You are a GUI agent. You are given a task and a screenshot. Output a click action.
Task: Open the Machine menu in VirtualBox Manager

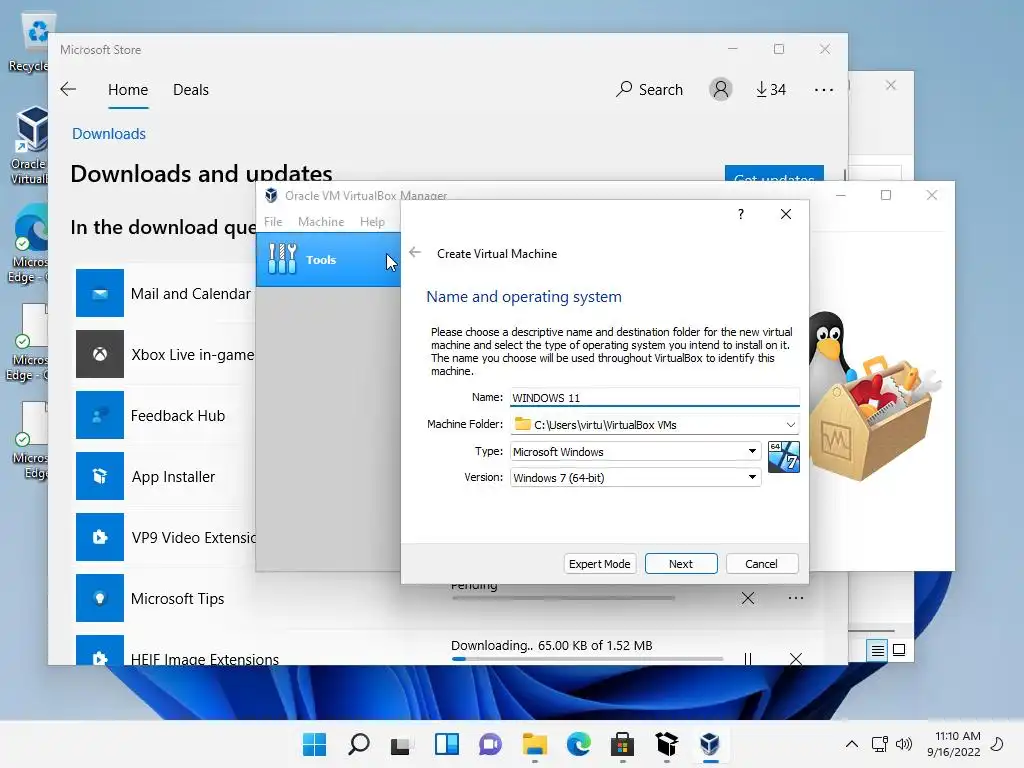pos(321,221)
